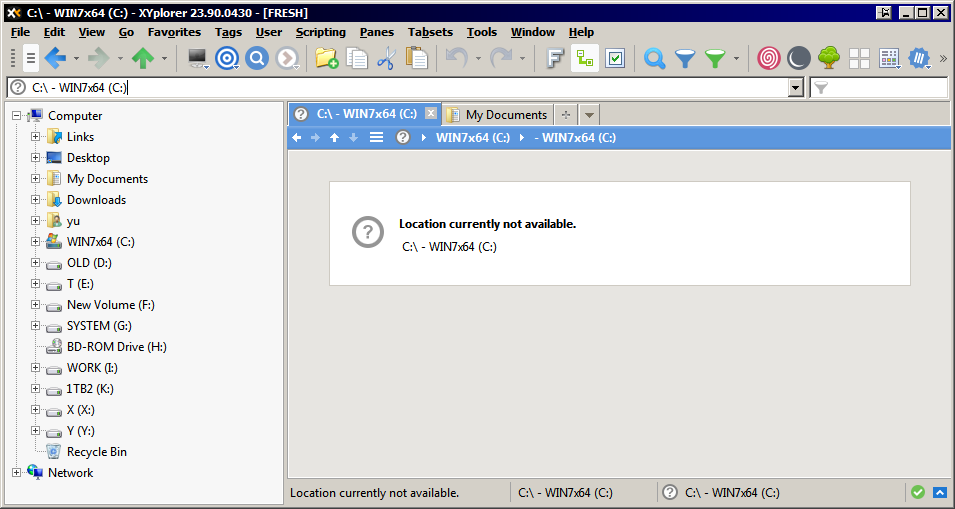Click the green checkmark status bar icon
955x509 pixels.
(x=918, y=492)
